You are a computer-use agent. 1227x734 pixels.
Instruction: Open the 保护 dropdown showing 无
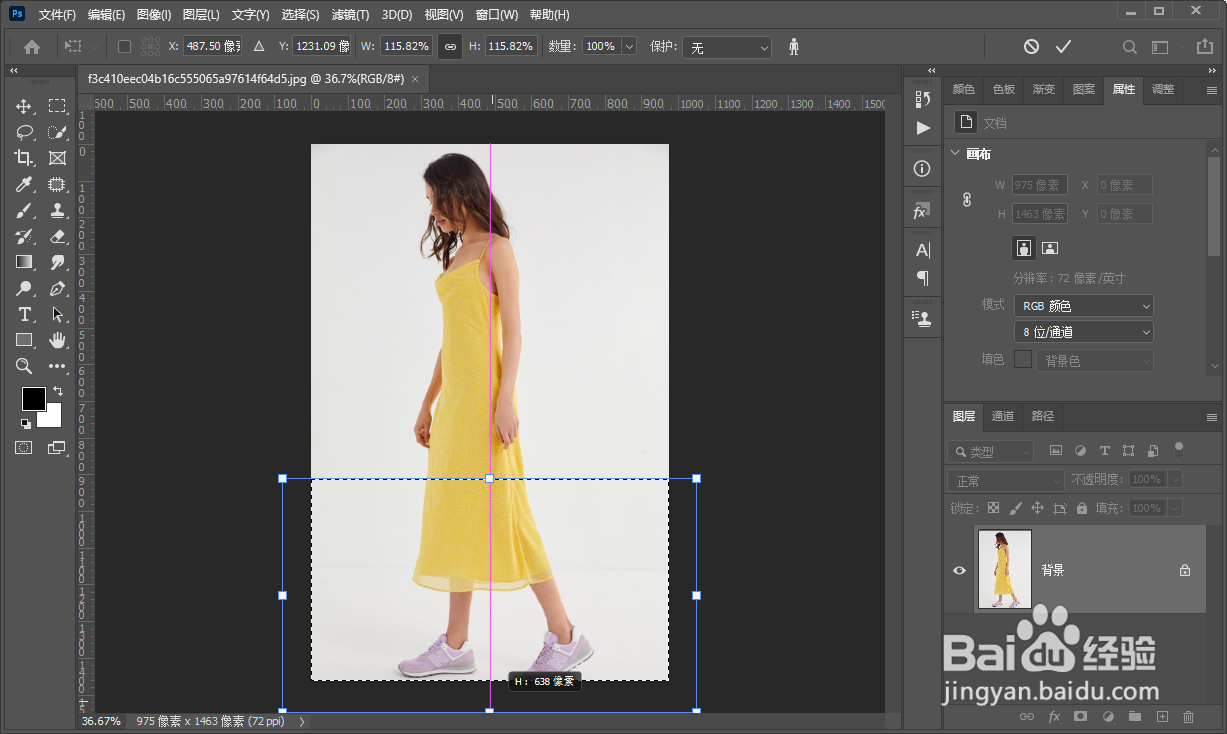coord(727,48)
